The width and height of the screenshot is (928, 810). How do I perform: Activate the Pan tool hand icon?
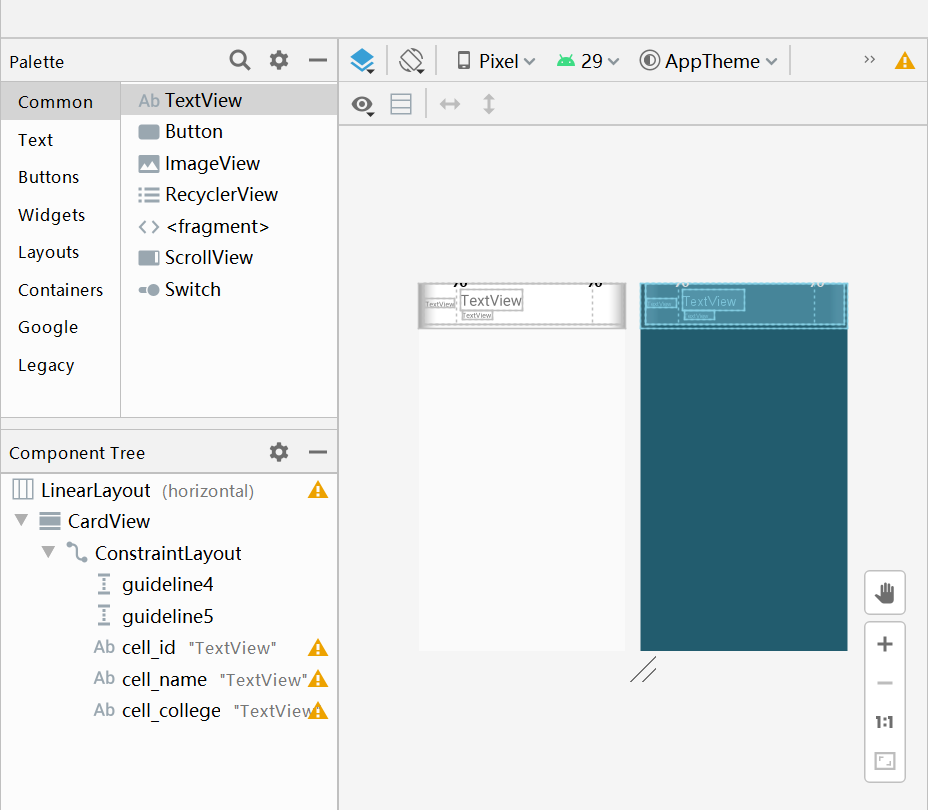884,592
